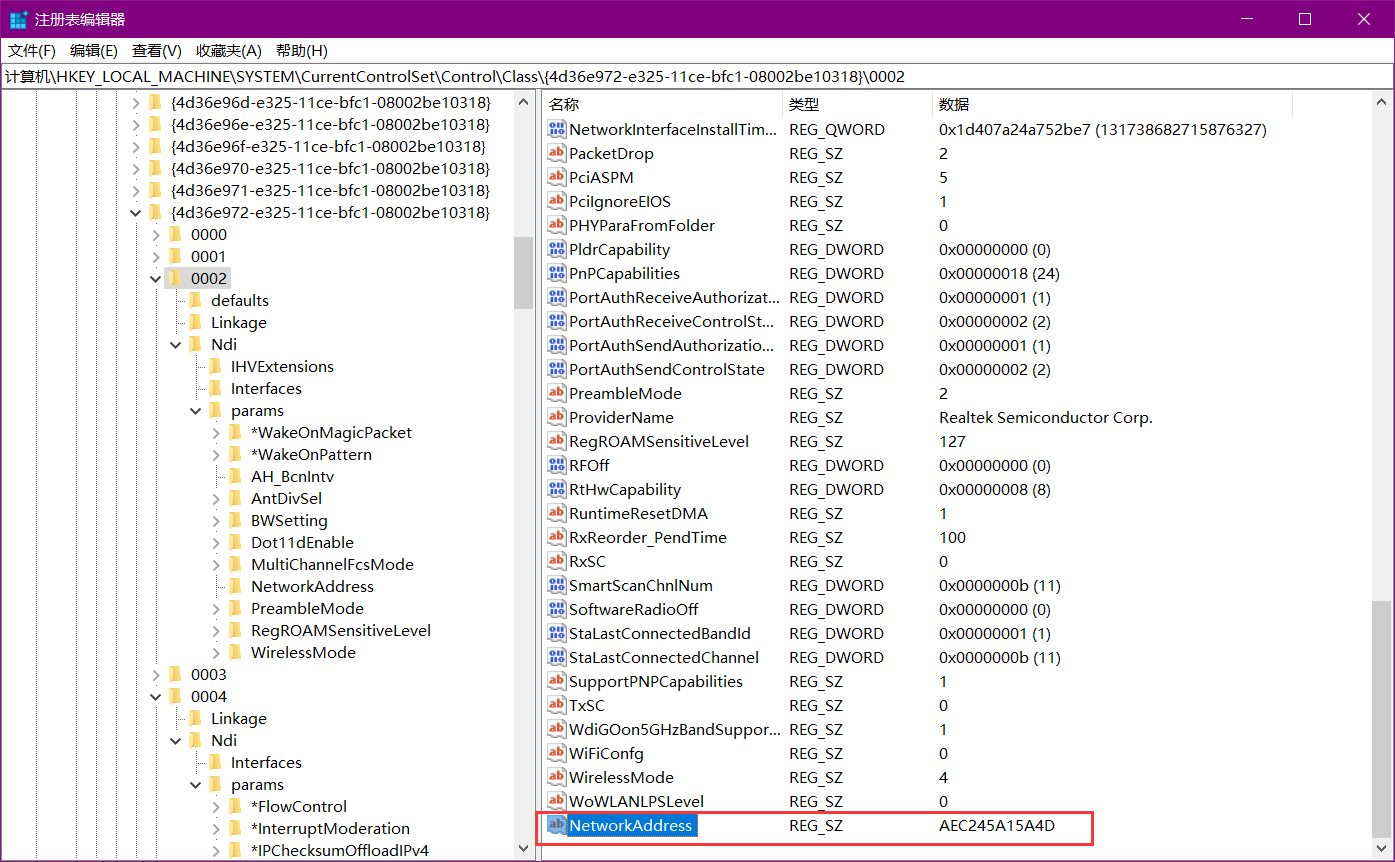Click the folder icon of BWSetting
The image size is (1395, 862).
click(235, 520)
